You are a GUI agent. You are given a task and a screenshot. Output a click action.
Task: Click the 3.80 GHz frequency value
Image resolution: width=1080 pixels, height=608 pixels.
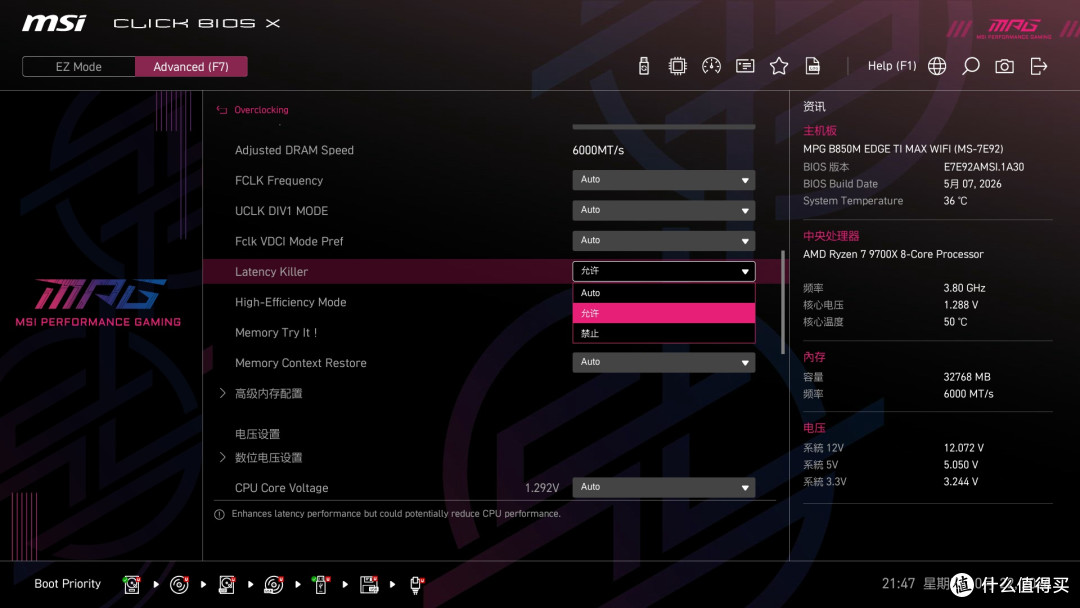tap(964, 288)
